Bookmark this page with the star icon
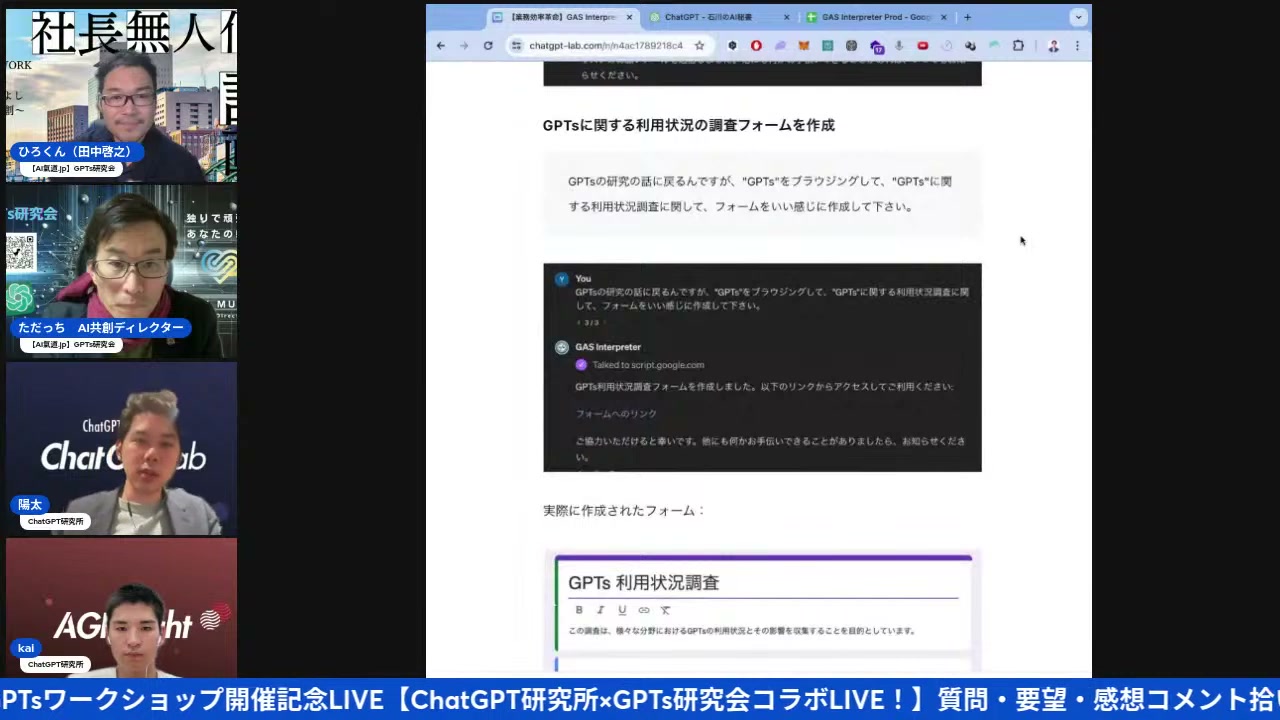Viewport: 1280px width, 720px height. coord(699,46)
